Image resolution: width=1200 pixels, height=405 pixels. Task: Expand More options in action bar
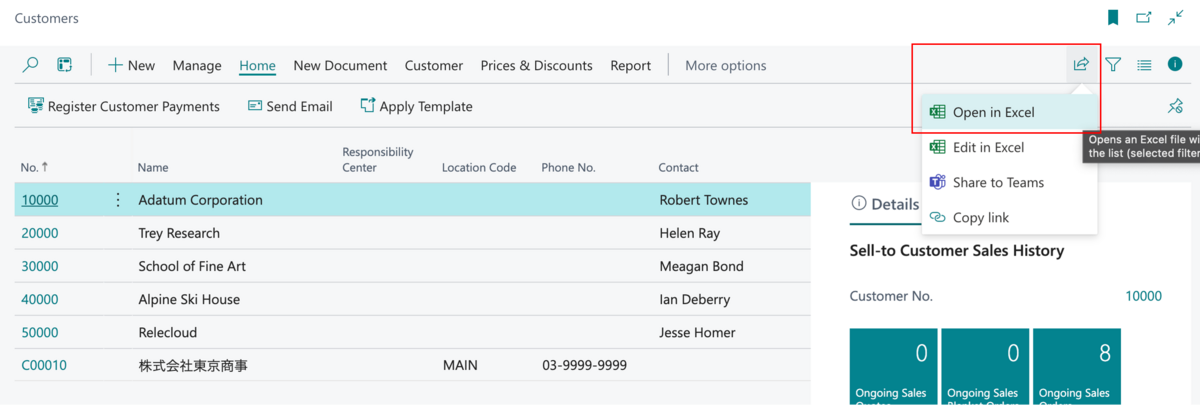point(725,66)
